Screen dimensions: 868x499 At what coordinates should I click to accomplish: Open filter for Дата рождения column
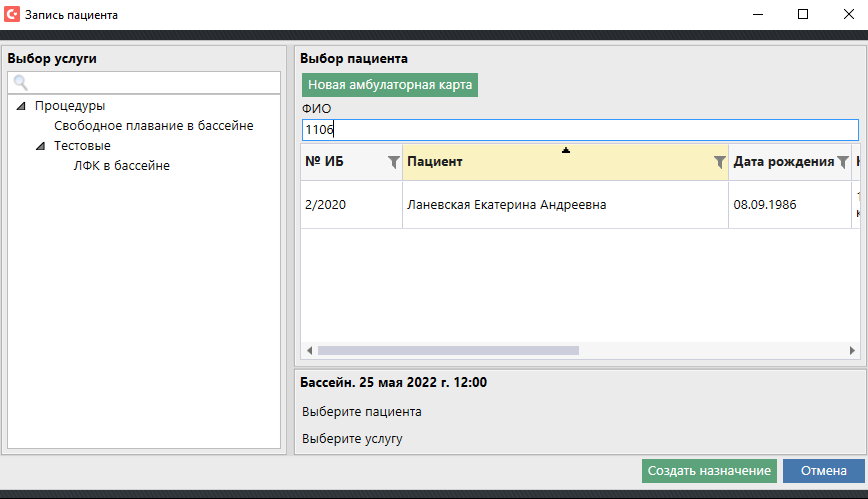click(842, 162)
